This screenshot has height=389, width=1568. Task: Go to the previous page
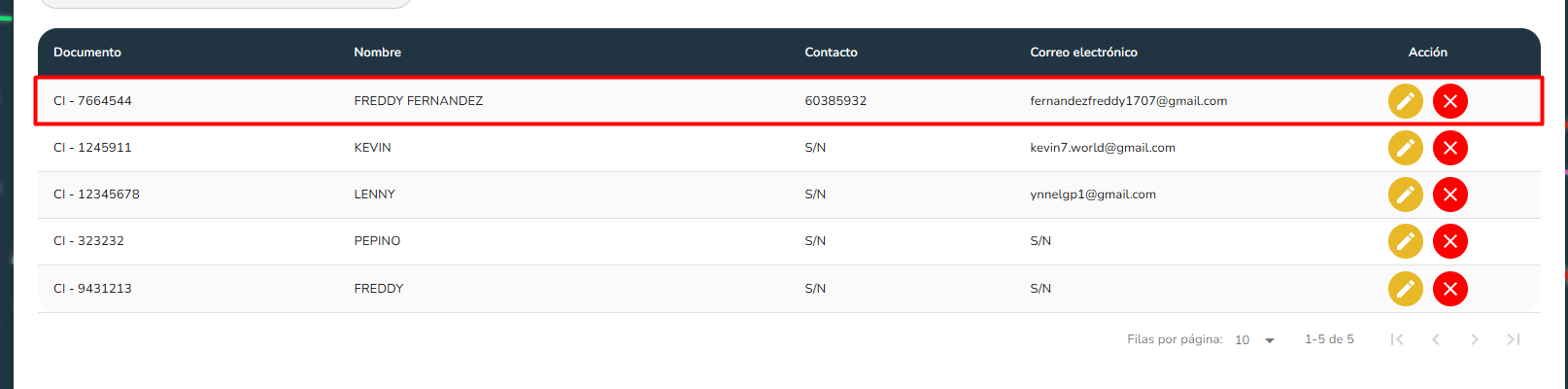(x=1436, y=339)
